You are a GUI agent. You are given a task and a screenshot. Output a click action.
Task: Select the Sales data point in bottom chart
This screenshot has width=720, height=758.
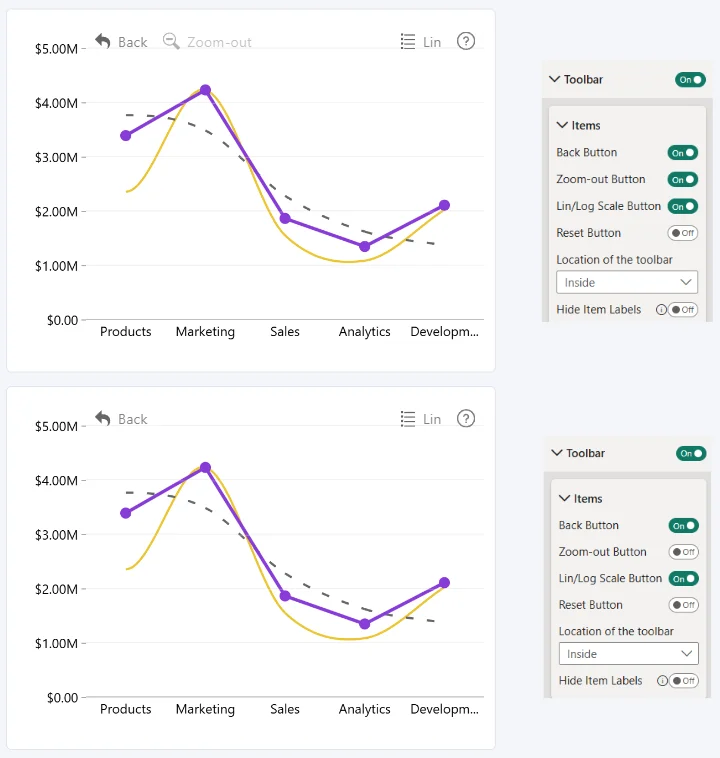click(x=285, y=596)
